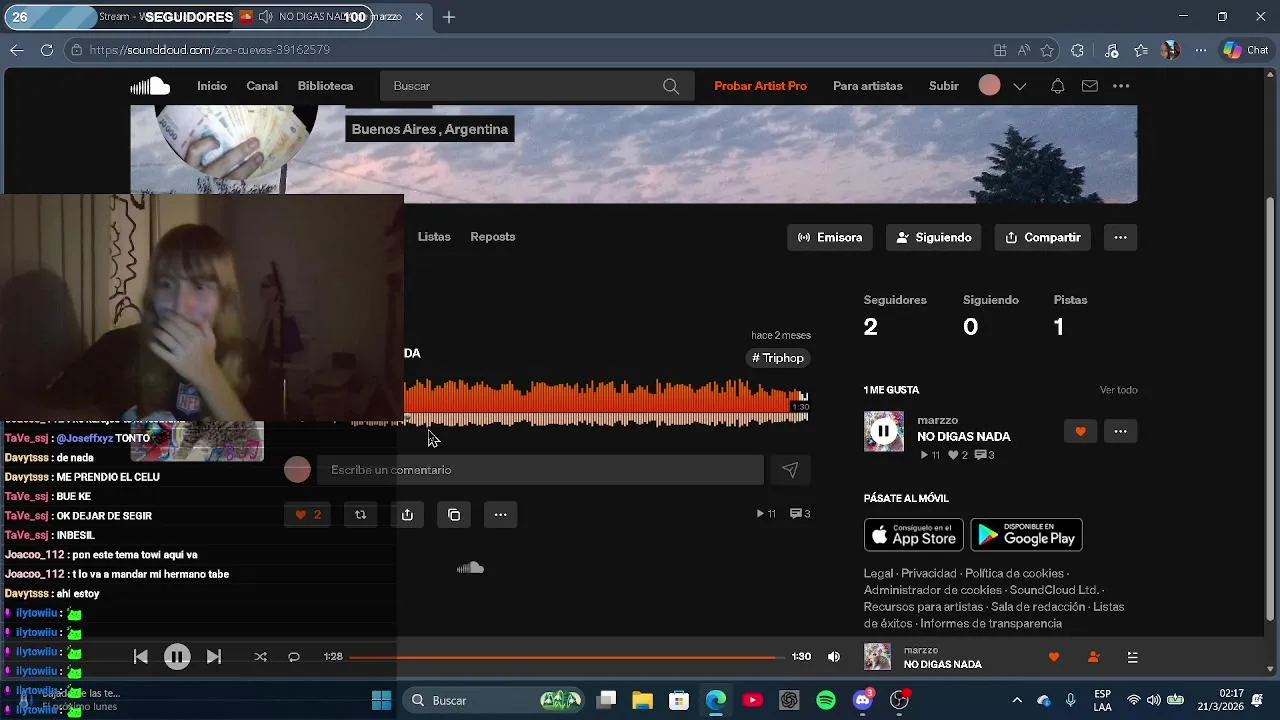Toggle follow artist icon in player bar
1280x720 pixels.
click(x=1093, y=657)
